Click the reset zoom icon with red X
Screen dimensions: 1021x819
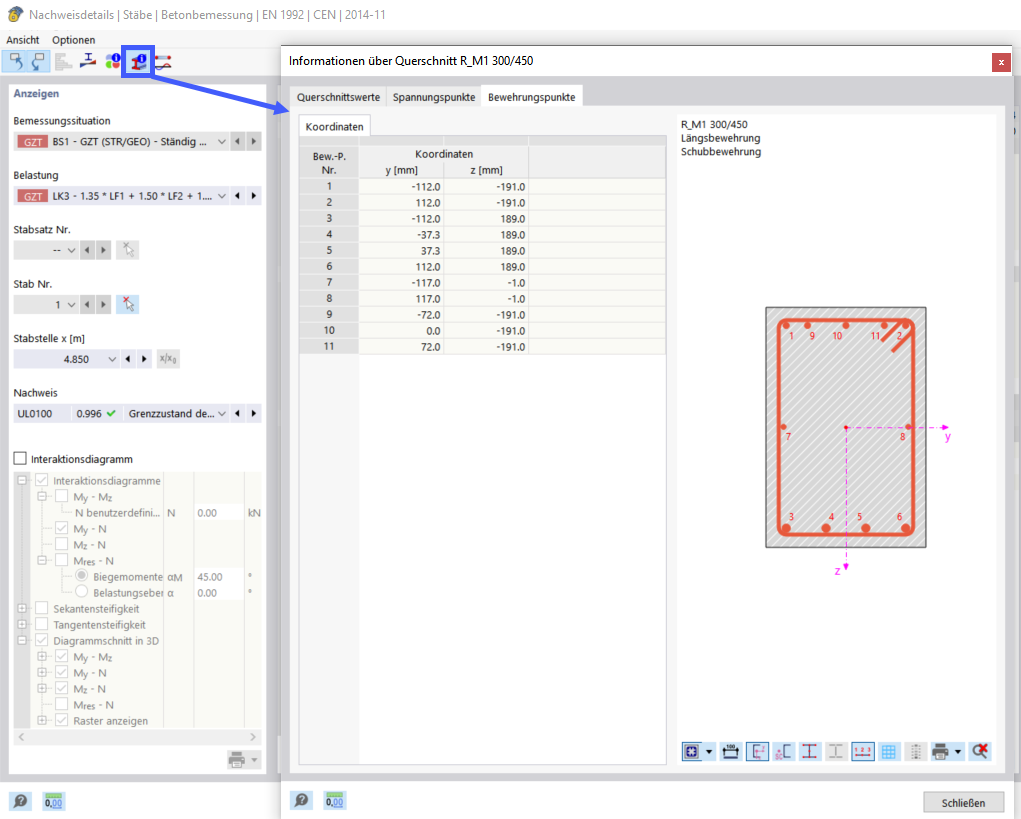pos(980,751)
